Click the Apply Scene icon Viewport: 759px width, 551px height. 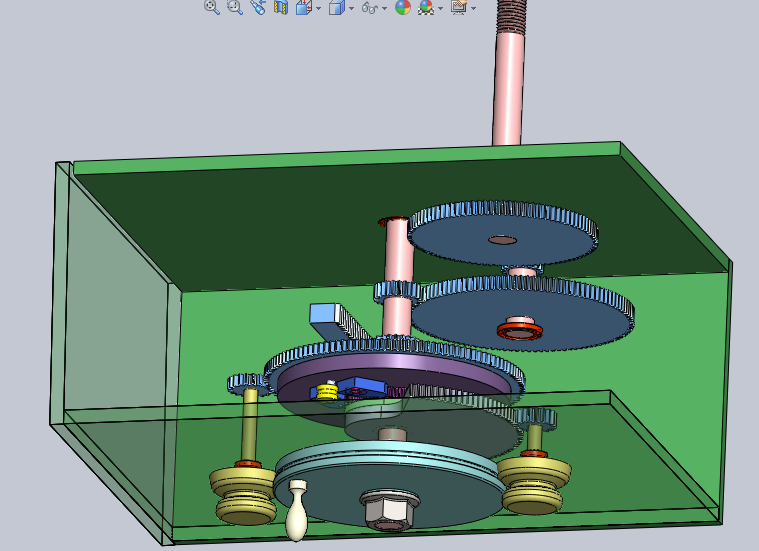pos(426,7)
